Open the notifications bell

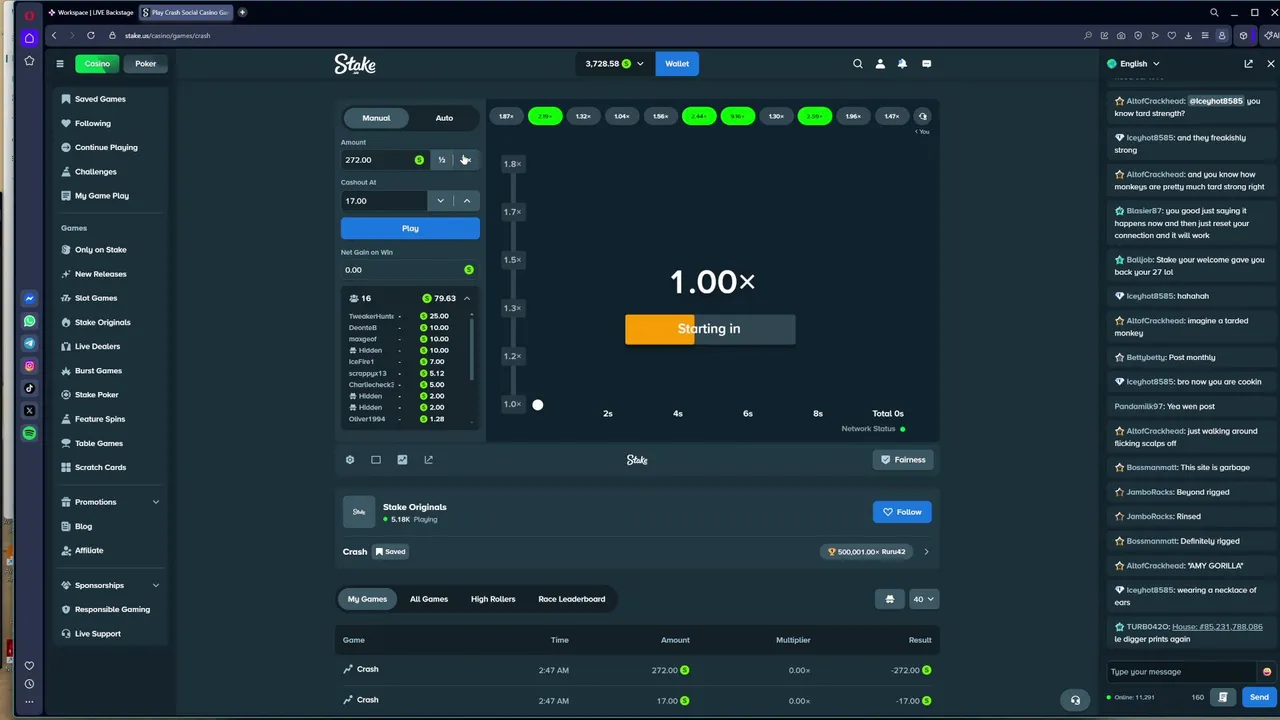[902, 64]
